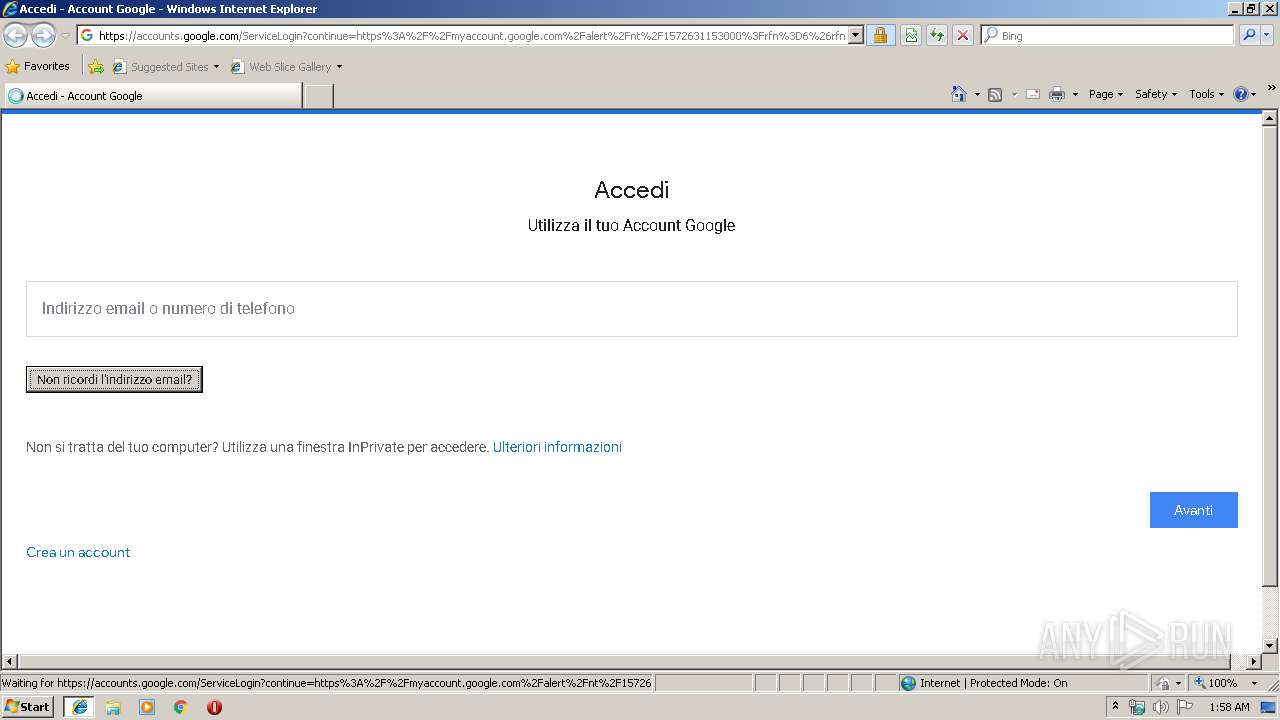Click the Internet Explorer taskbar icon
Image resolution: width=1280 pixels, height=720 pixels.
[79, 707]
